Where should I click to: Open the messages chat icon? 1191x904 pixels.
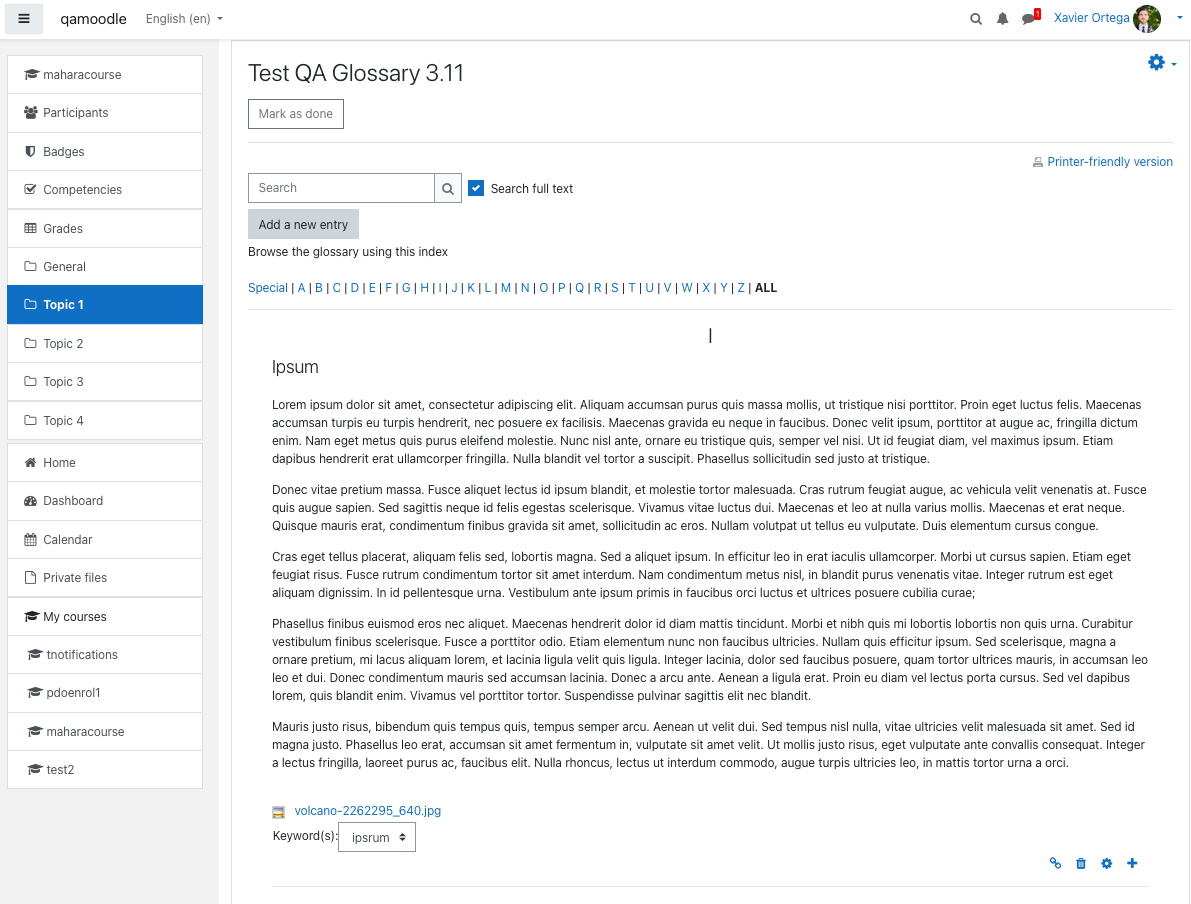pos(1030,18)
